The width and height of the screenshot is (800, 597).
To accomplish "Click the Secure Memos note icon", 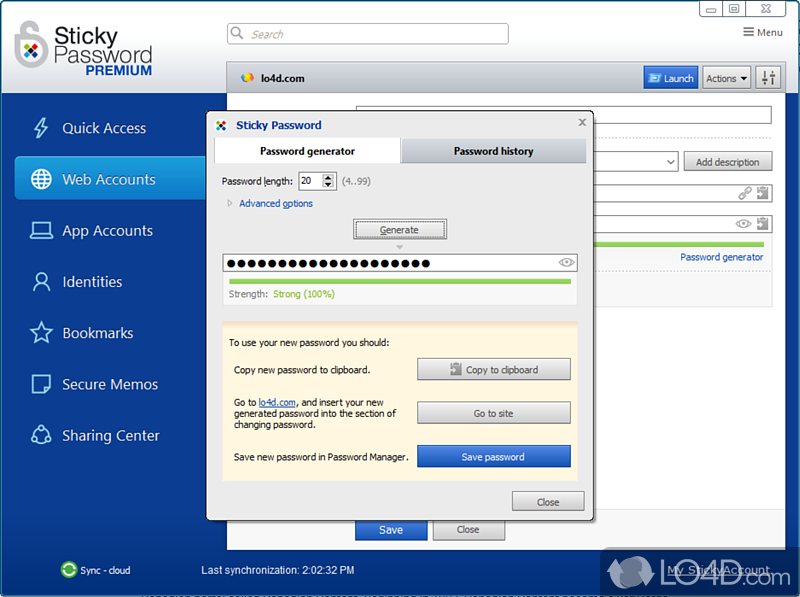I will (41, 384).
